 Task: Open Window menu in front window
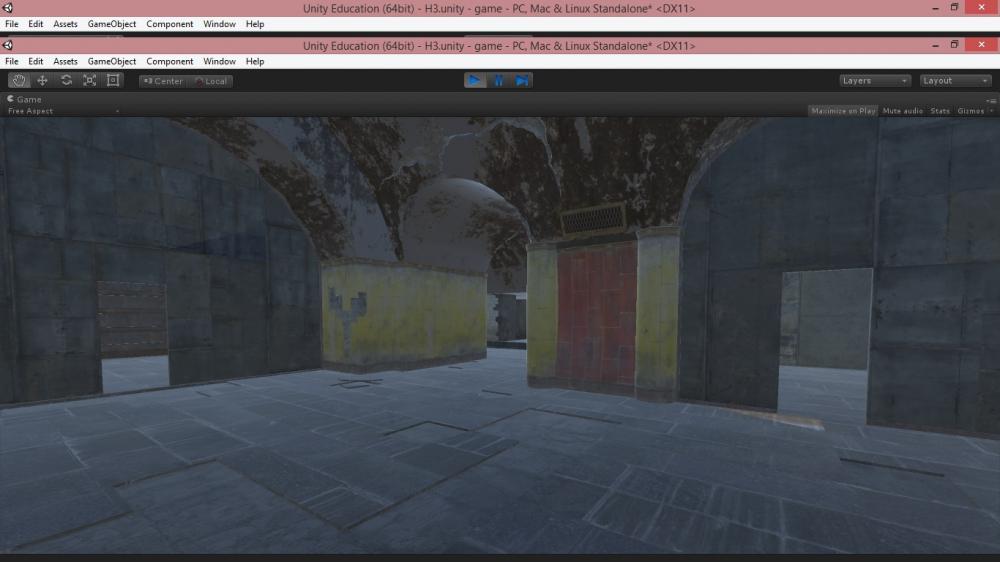click(x=219, y=61)
